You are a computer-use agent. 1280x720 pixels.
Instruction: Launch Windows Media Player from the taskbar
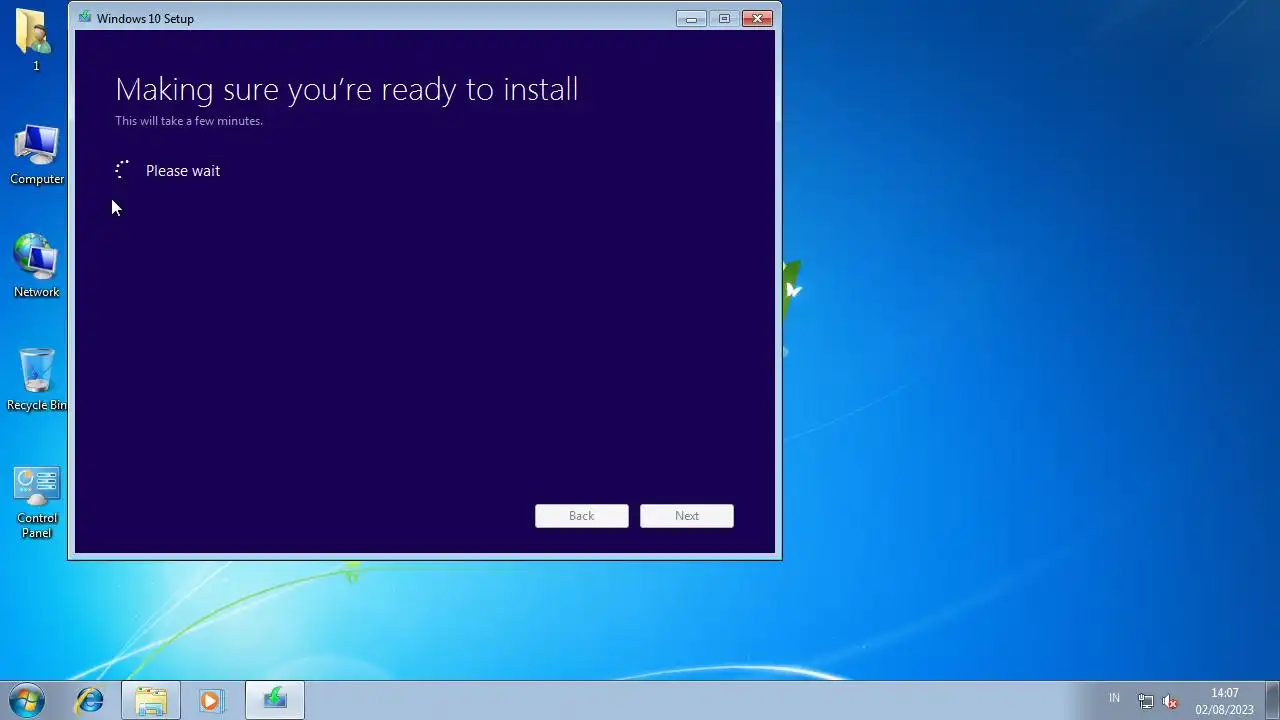pos(211,701)
